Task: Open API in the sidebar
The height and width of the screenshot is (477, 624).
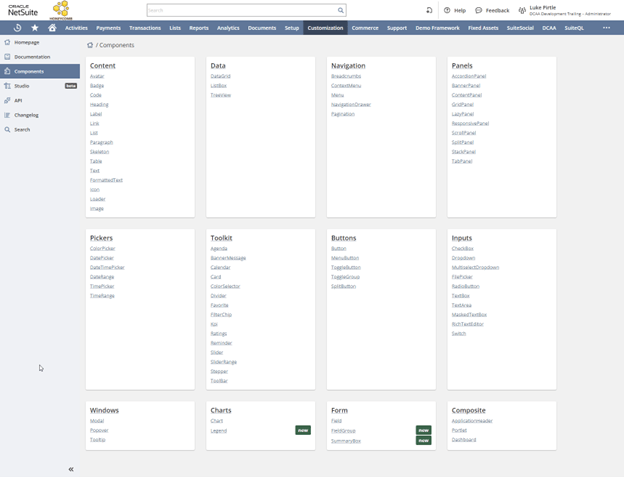Action: point(40,101)
